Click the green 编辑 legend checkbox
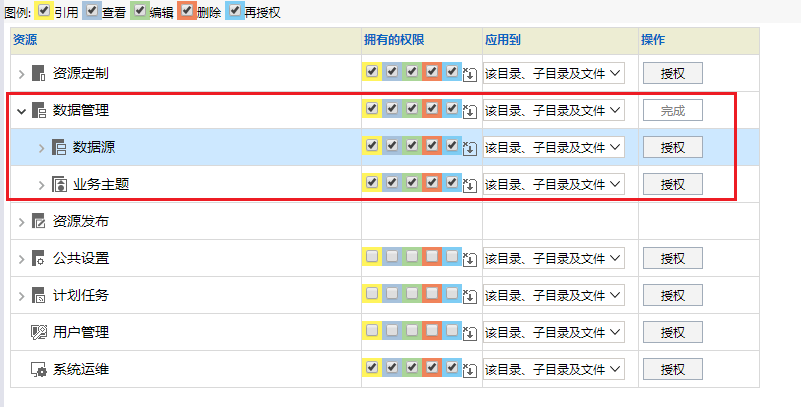Image resolution: width=801 pixels, height=407 pixels. point(139,10)
